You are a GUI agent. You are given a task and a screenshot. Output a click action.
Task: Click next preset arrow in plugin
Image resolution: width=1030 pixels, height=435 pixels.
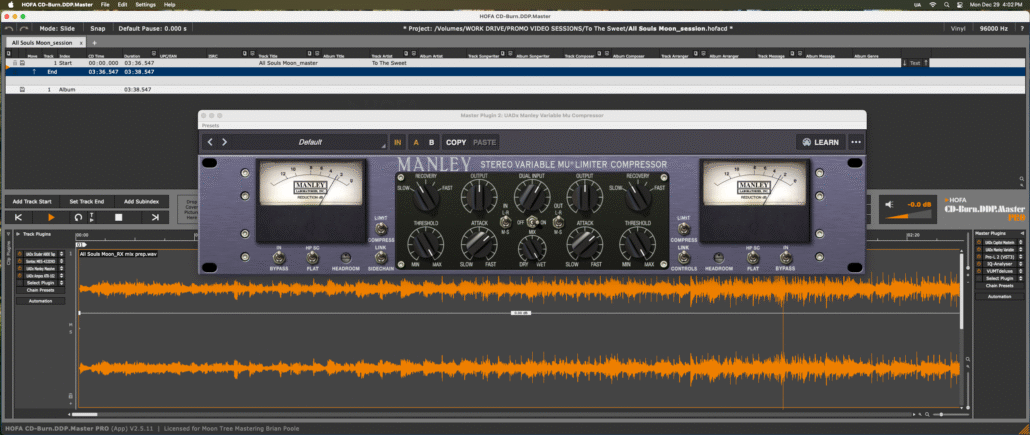(224, 142)
